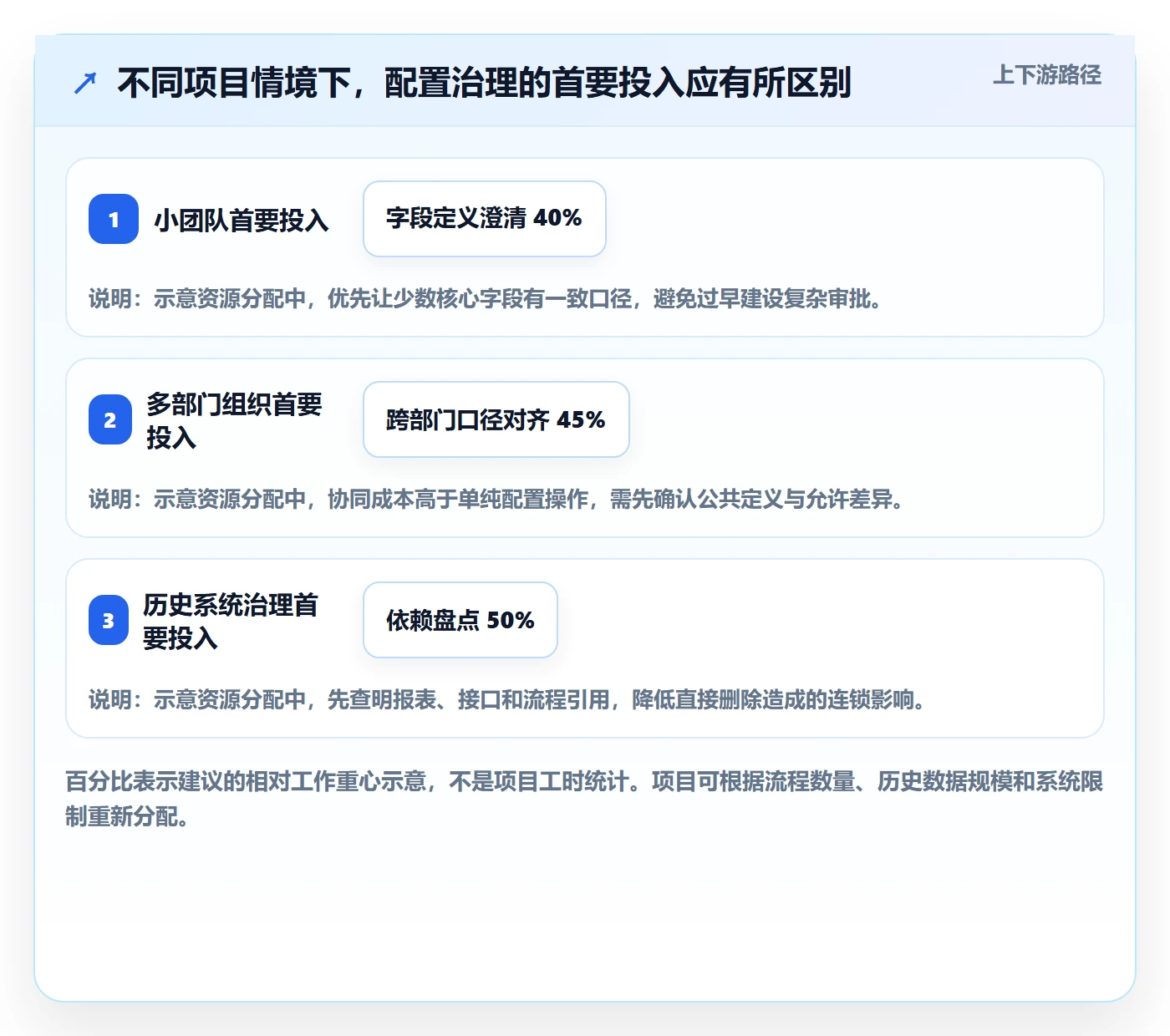Click the small team description about 核心字段
The height and width of the screenshot is (1036, 1170).
pos(486,298)
